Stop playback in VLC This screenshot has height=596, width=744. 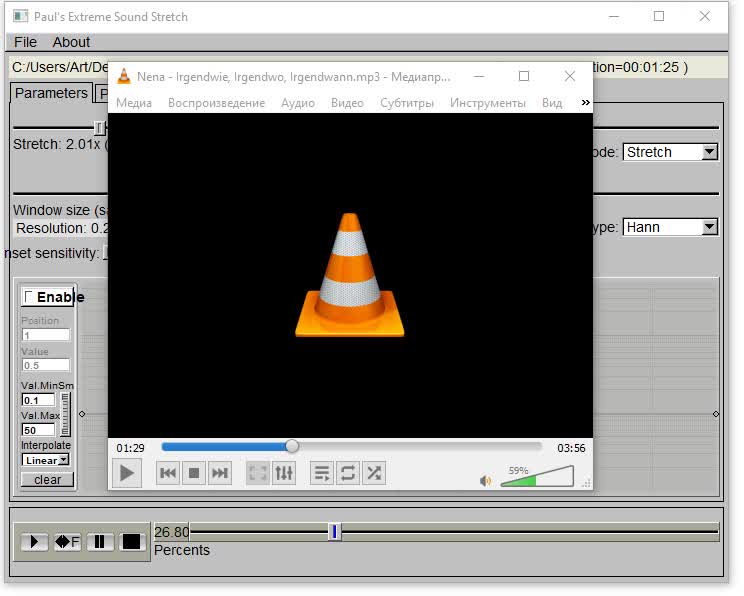[x=194, y=473]
